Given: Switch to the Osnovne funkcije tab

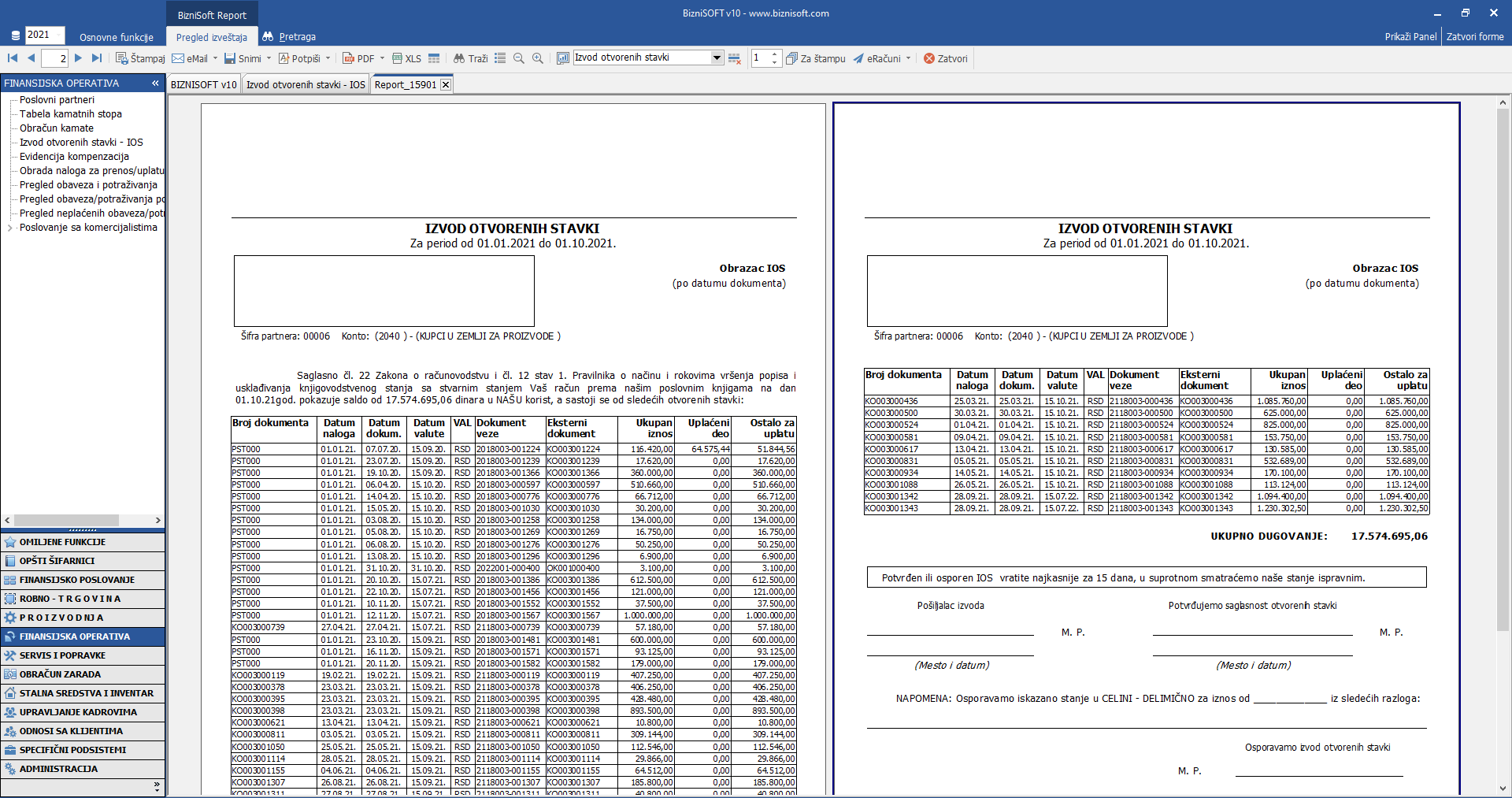Looking at the screenshot, I should (x=117, y=37).
